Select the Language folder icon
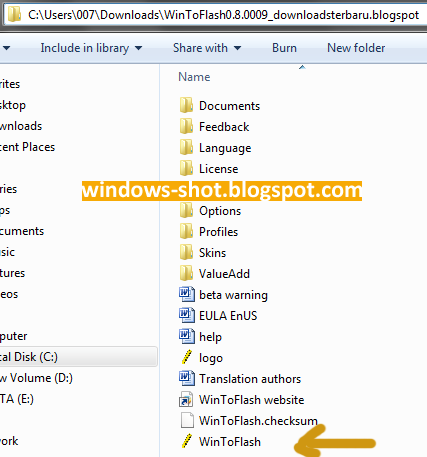Viewport: 427px width, 457px height. pyautogui.click(x=186, y=147)
